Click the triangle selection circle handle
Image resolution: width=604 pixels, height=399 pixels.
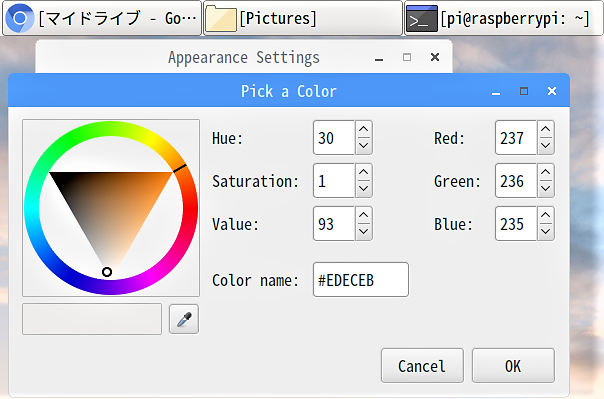pos(107,272)
